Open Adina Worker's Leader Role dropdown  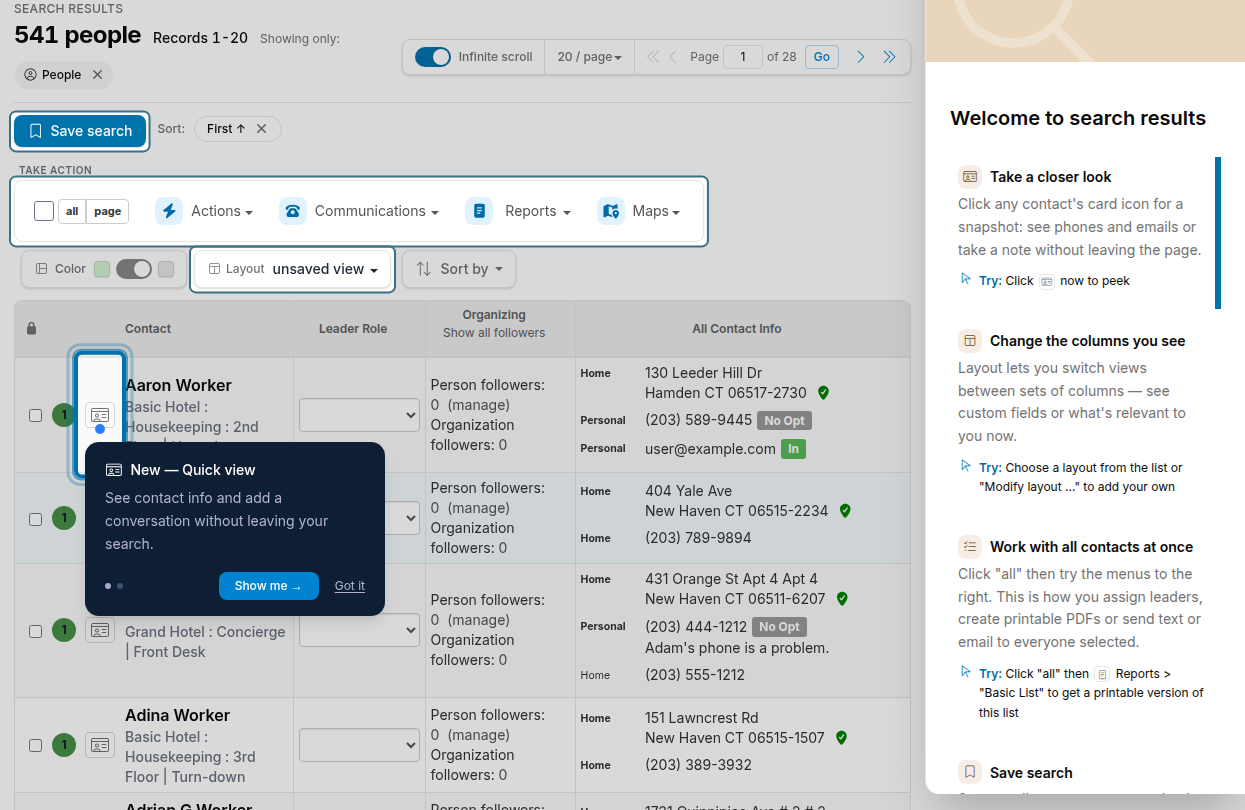tap(359, 745)
